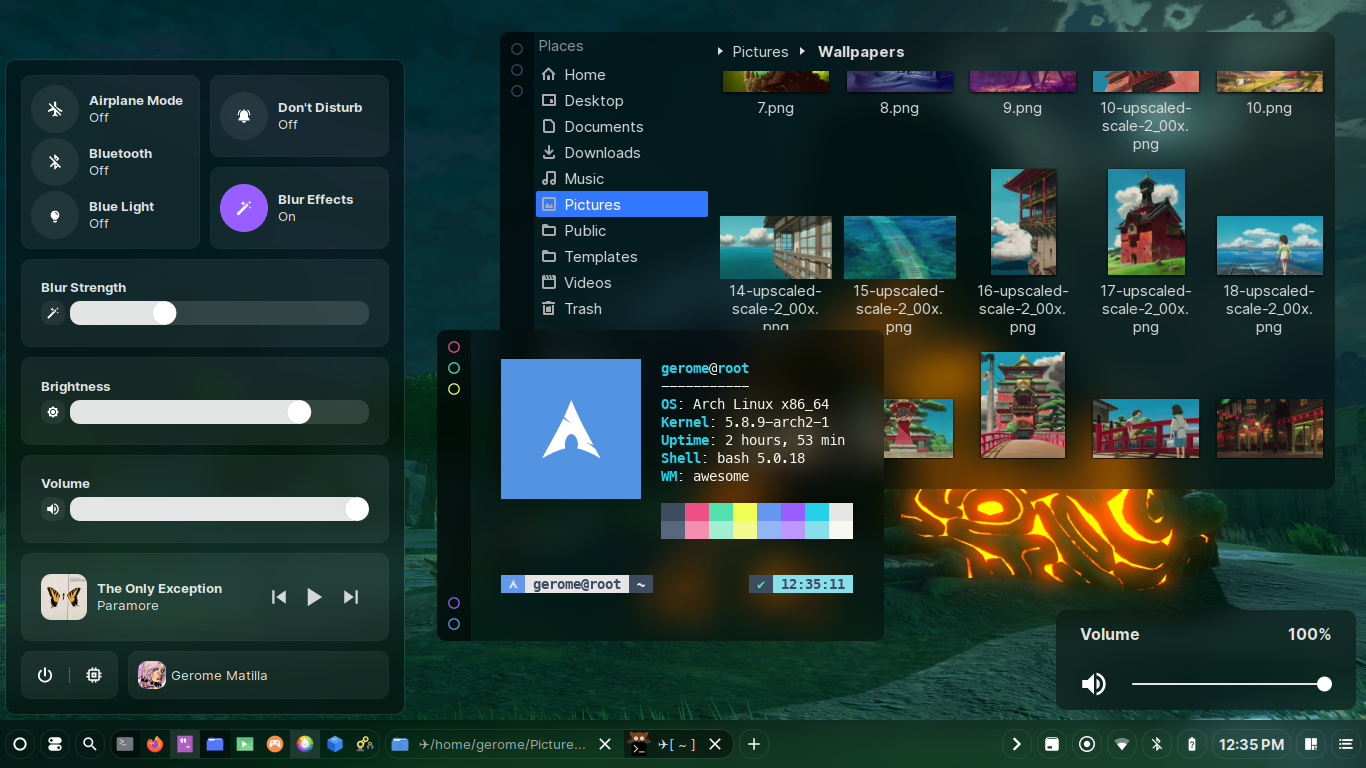Click the Brightness slider track

point(219,412)
